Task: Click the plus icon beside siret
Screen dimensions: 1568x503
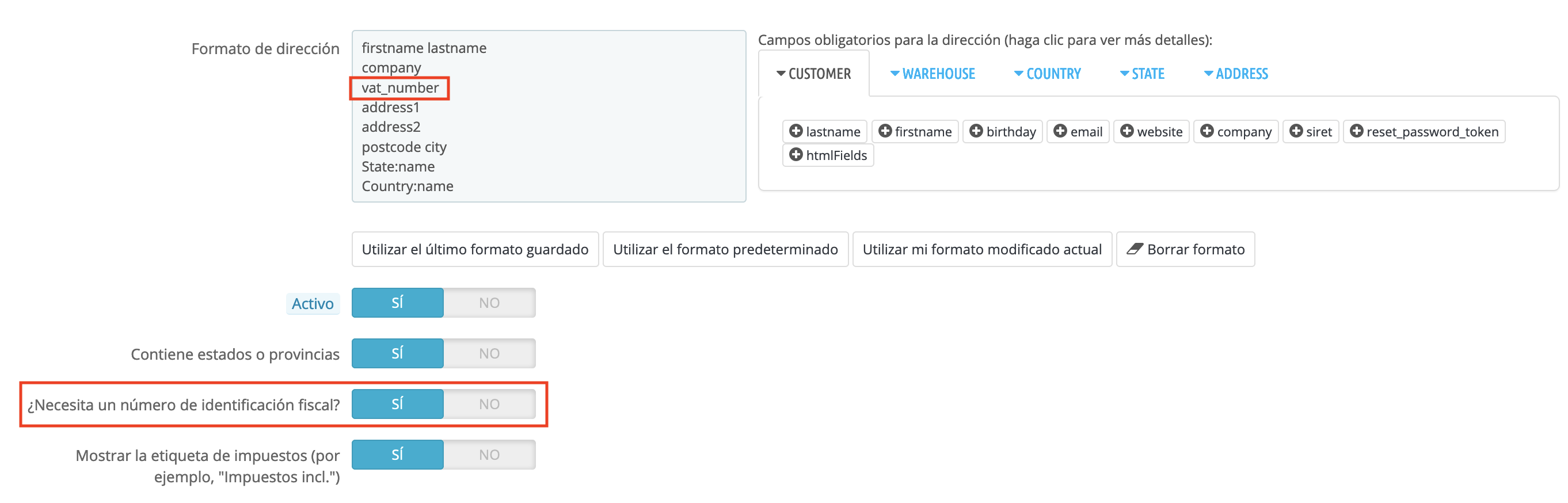Action: [1296, 131]
